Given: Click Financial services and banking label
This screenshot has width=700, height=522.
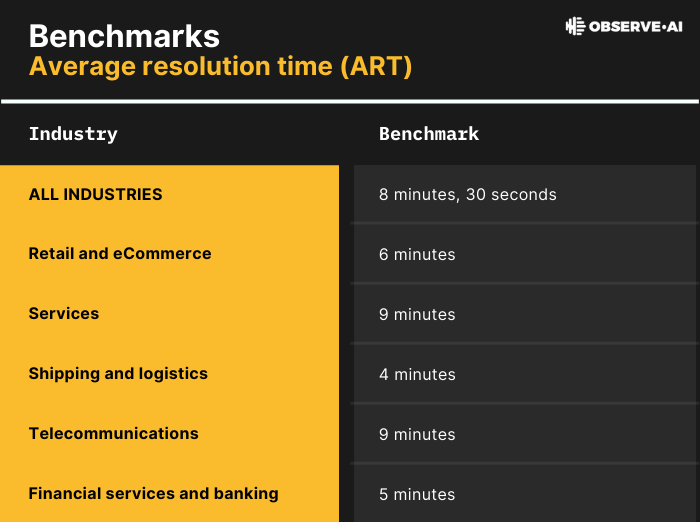Looking at the screenshot, I should 153,494.
